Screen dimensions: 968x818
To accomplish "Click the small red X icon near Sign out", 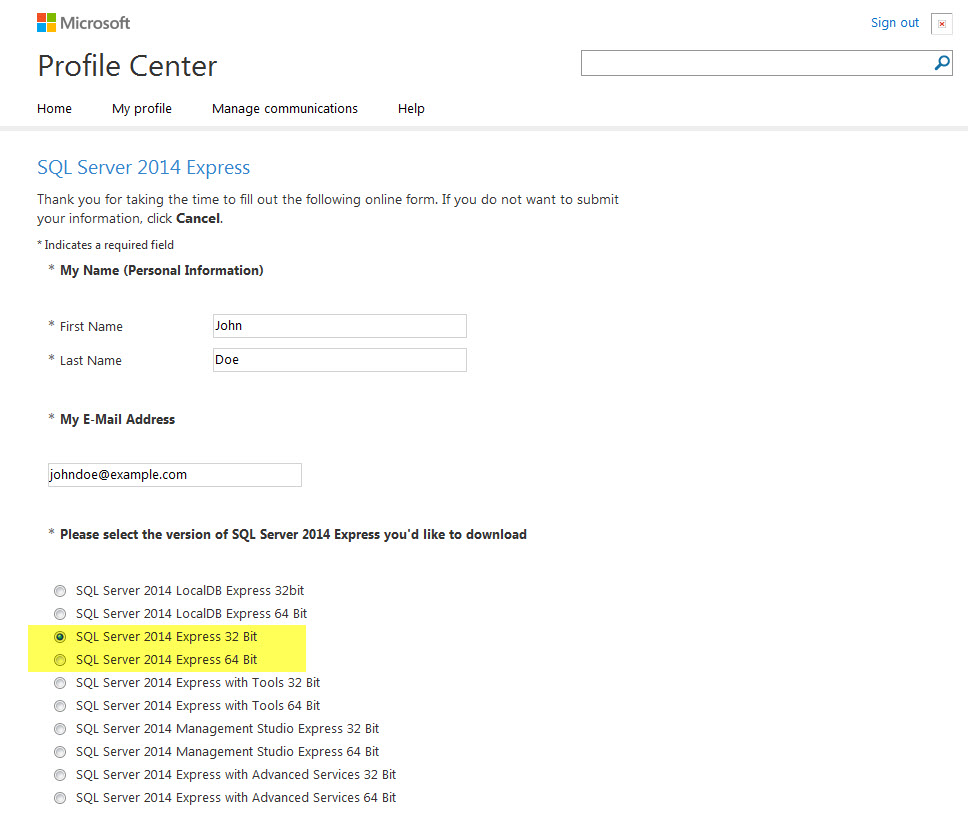I will pos(941,24).
